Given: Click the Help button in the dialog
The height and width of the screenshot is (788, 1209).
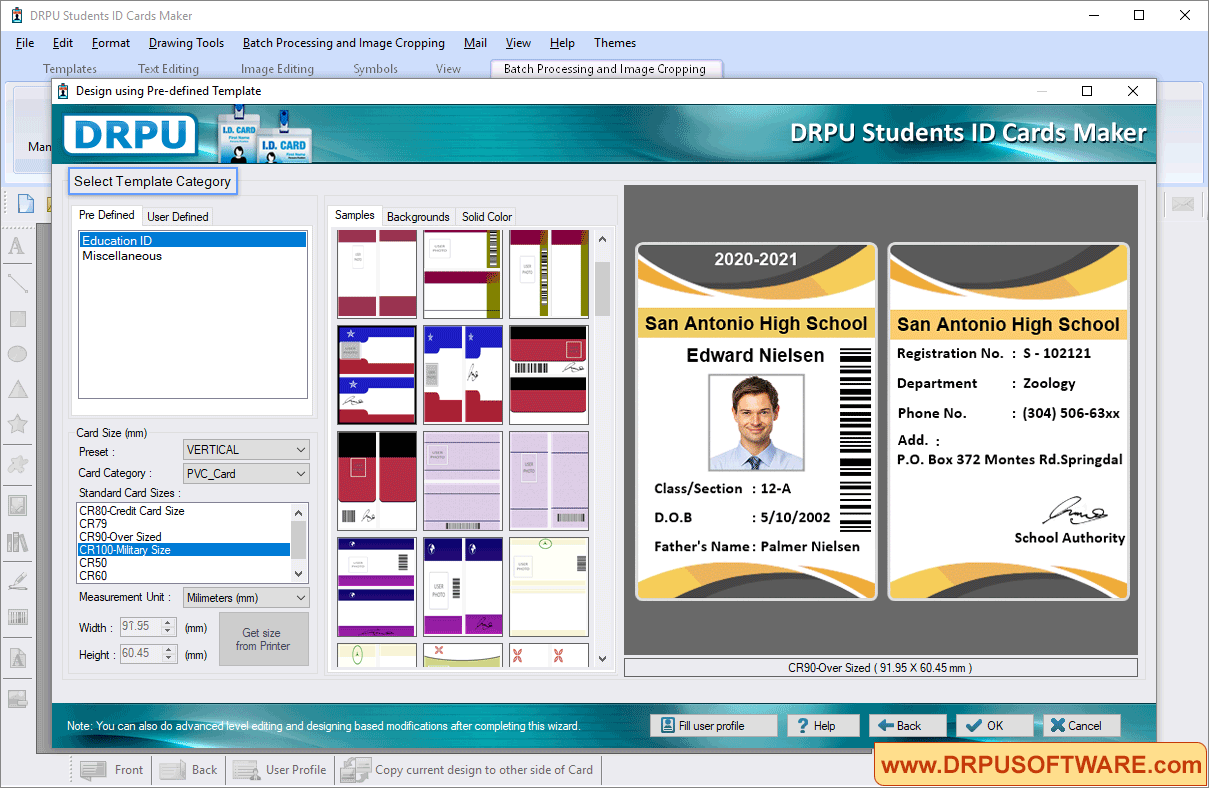Looking at the screenshot, I should pos(823,726).
